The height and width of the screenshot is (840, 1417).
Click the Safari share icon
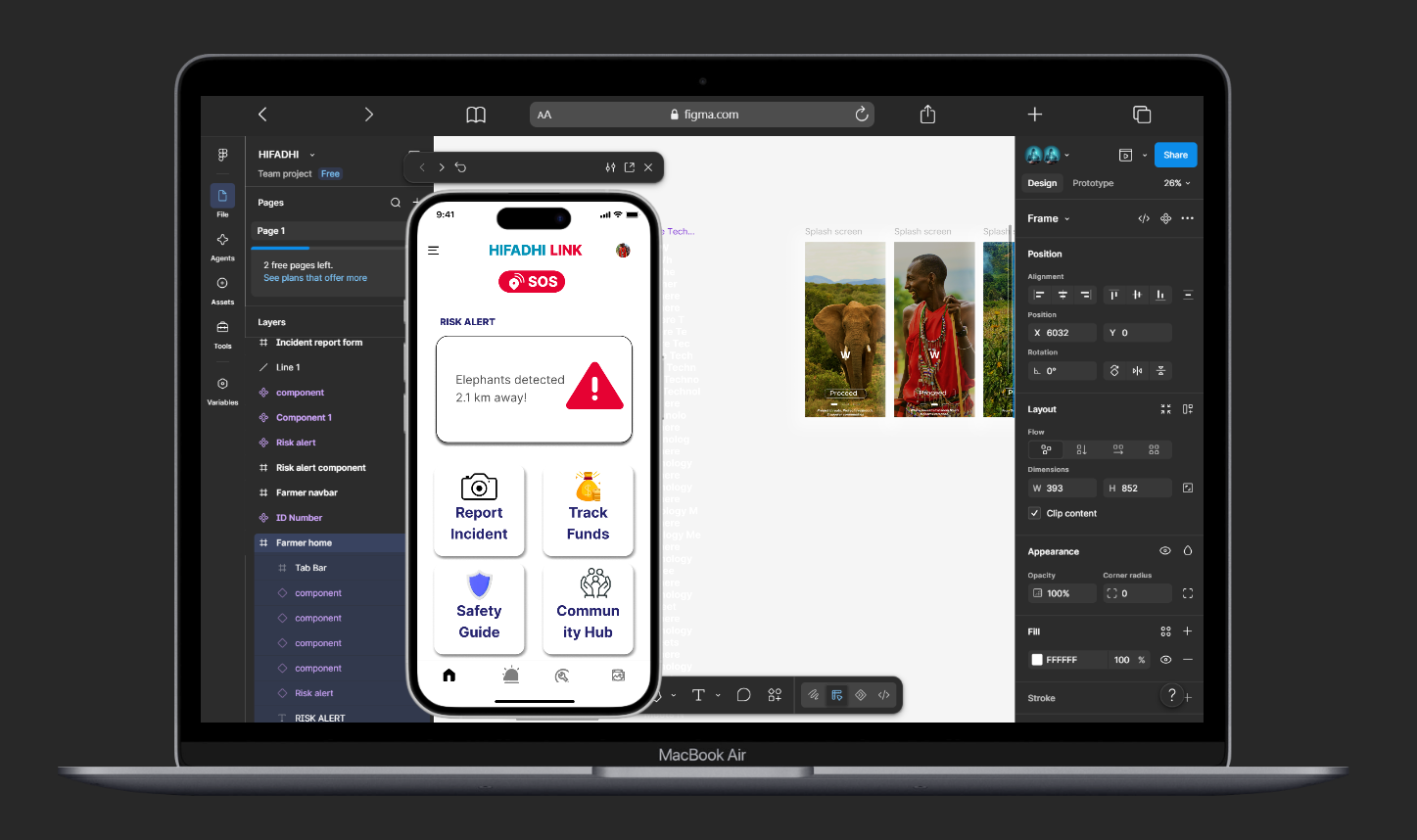tap(928, 115)
